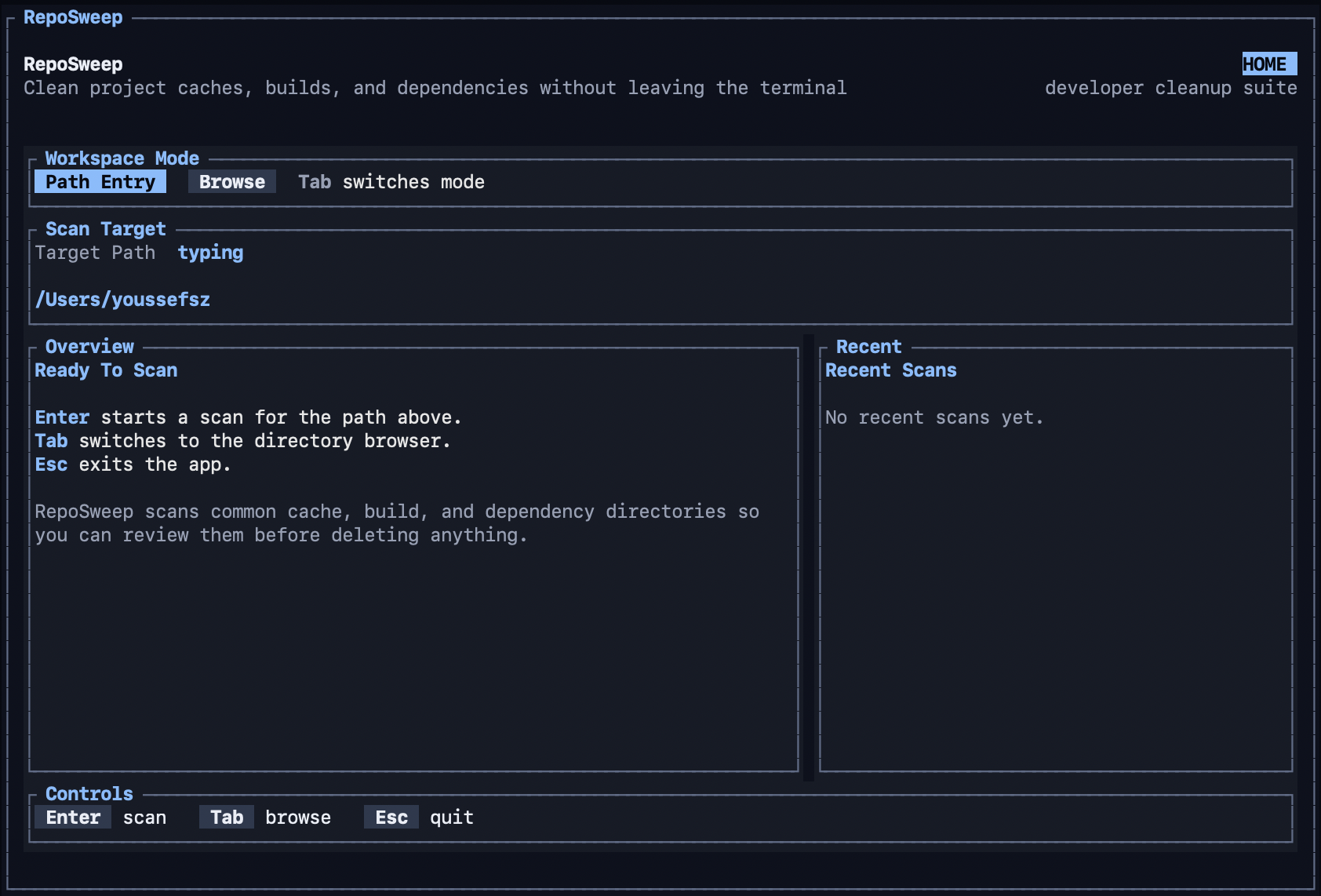
Task: Open the Scan Target panel header
Action: (x=105, y=228)
